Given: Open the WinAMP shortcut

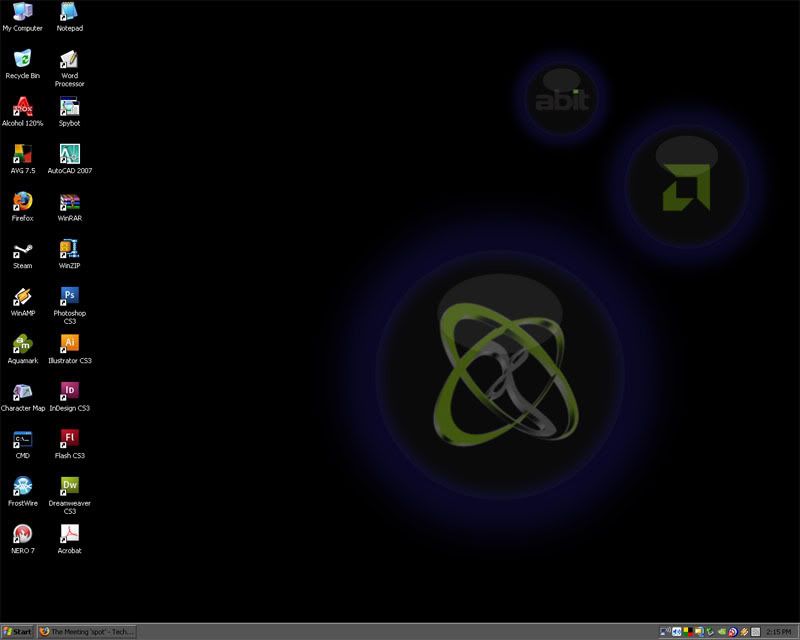Looking at the screenshot, I should coord(22,302).
